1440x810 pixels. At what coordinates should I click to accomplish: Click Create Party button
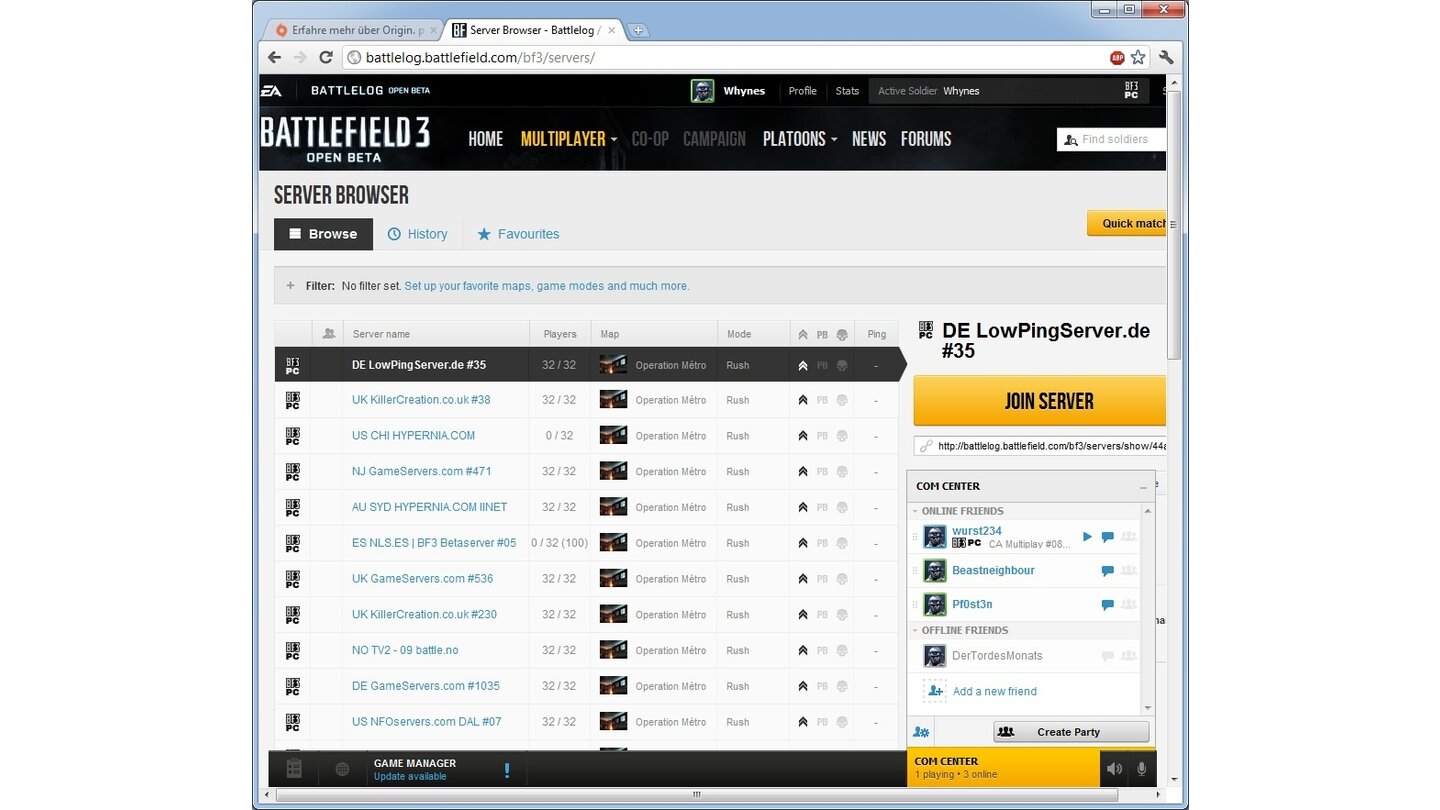click(x=1071, y=732)
